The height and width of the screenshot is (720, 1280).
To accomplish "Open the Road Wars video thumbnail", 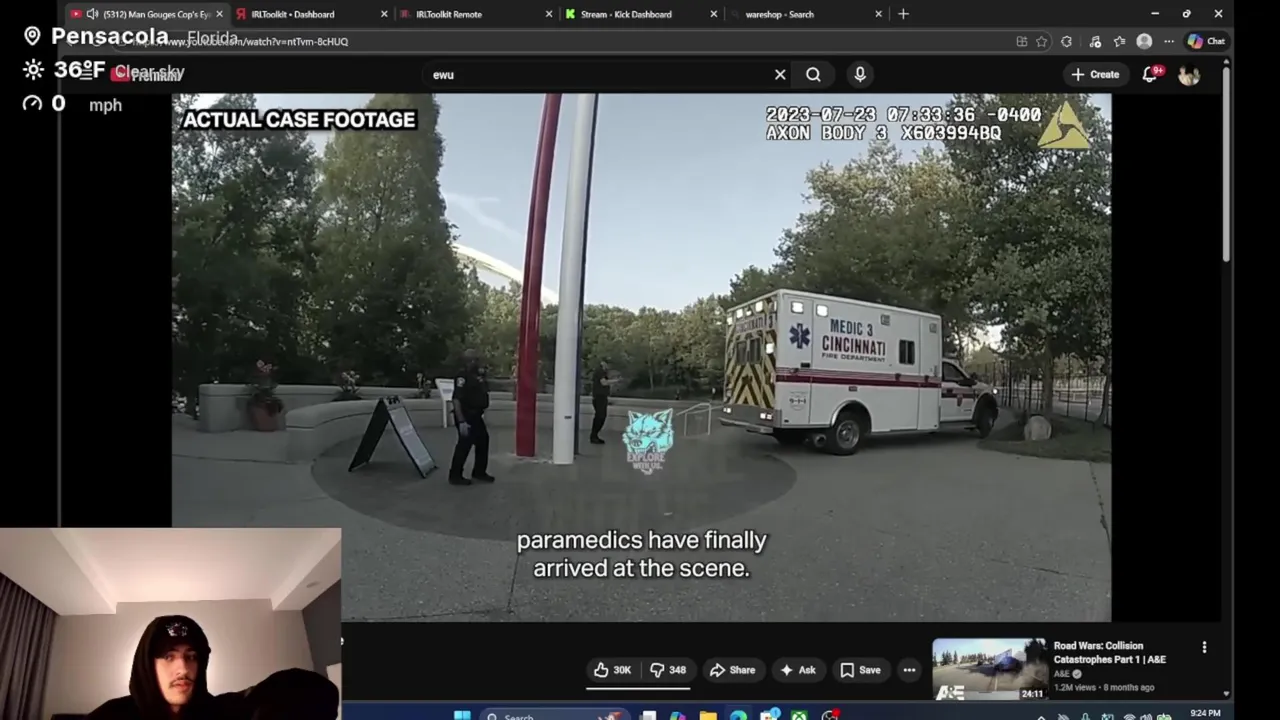I will tap(989, 668).
